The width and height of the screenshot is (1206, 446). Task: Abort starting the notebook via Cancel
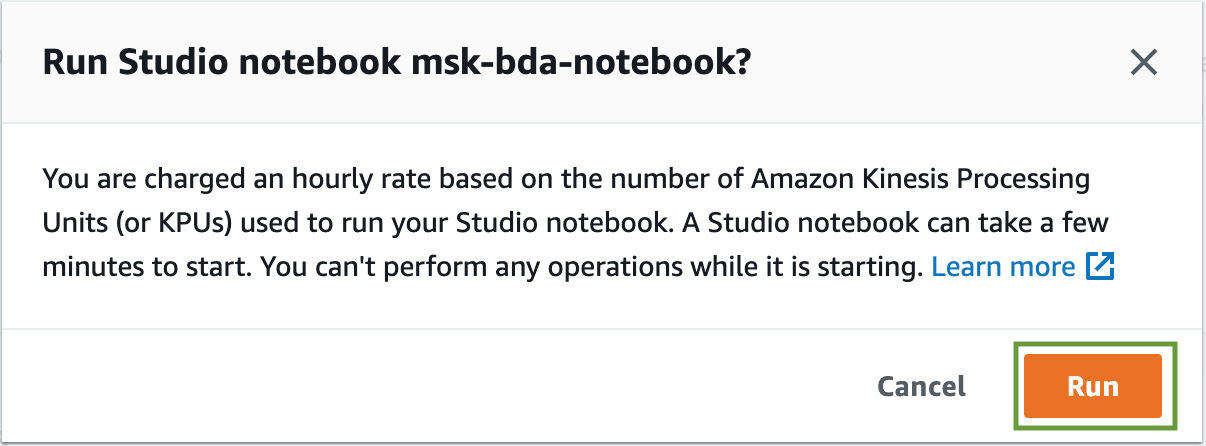tap(921, 386)
